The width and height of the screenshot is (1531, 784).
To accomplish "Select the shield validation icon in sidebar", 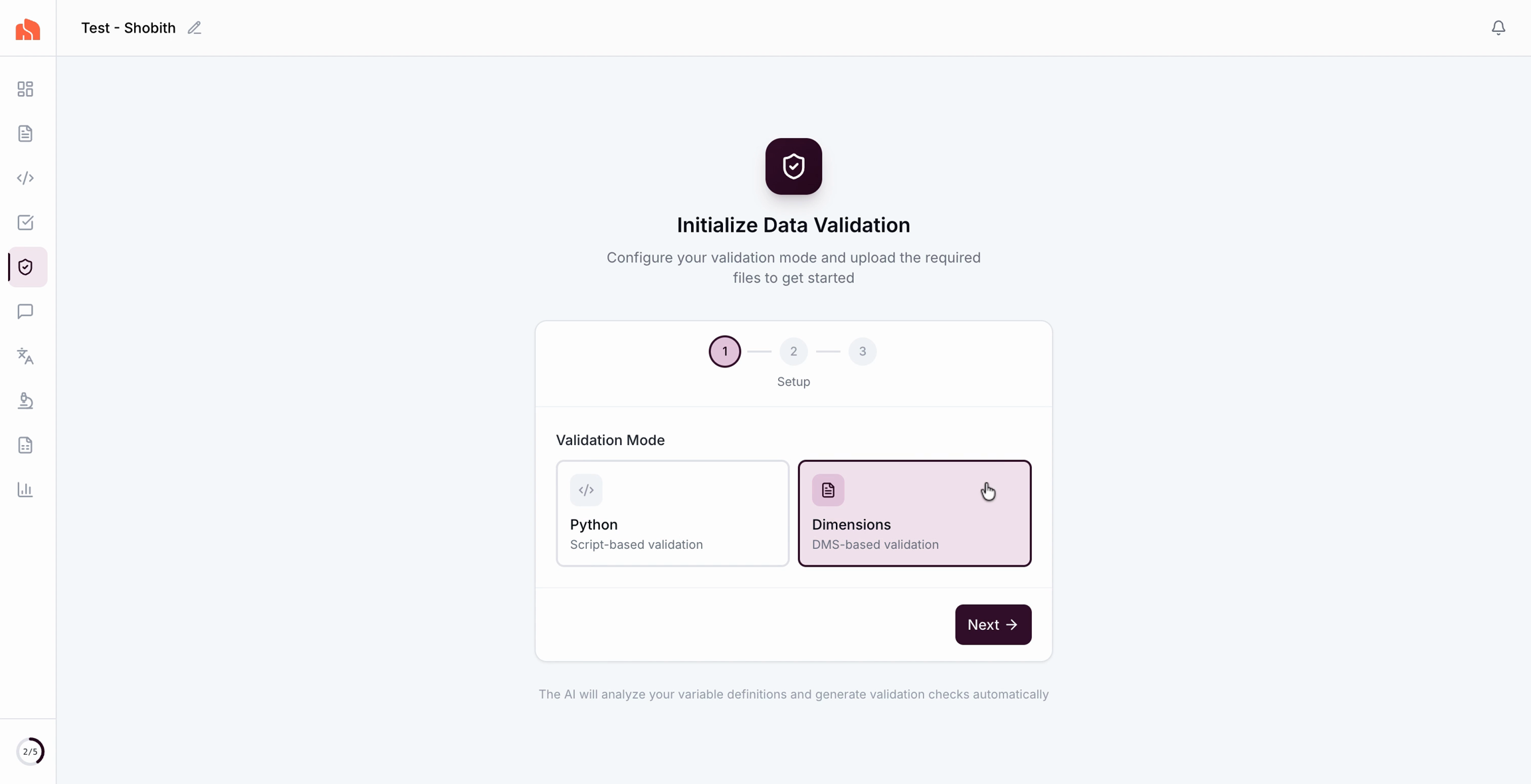I will pyautogui.click(x=26, y=267).
